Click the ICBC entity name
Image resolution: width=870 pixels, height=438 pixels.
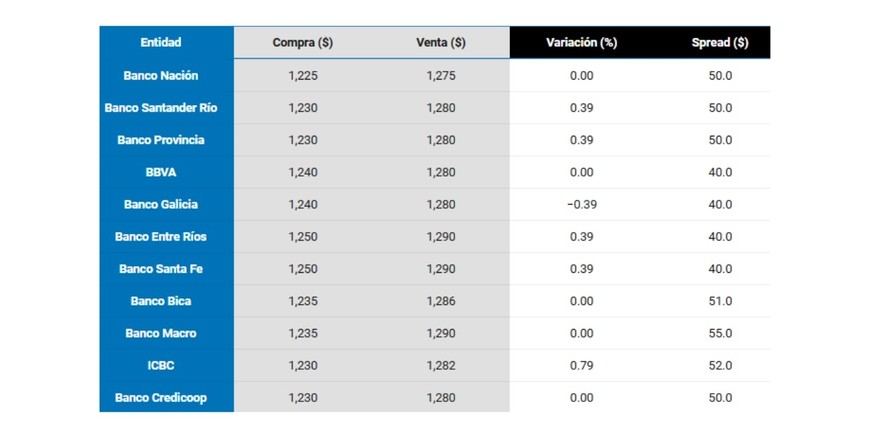[x=161, y=366]
